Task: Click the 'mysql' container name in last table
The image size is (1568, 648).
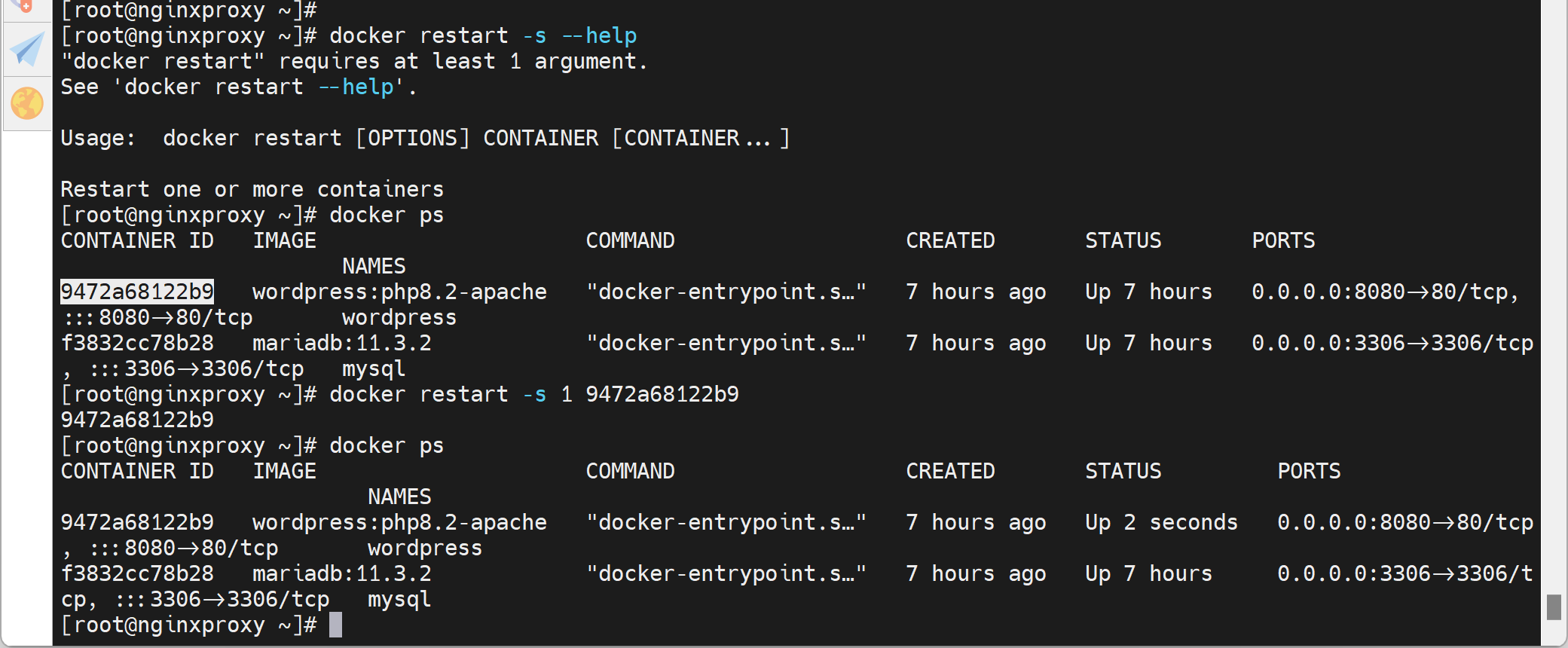Action: 399,599
